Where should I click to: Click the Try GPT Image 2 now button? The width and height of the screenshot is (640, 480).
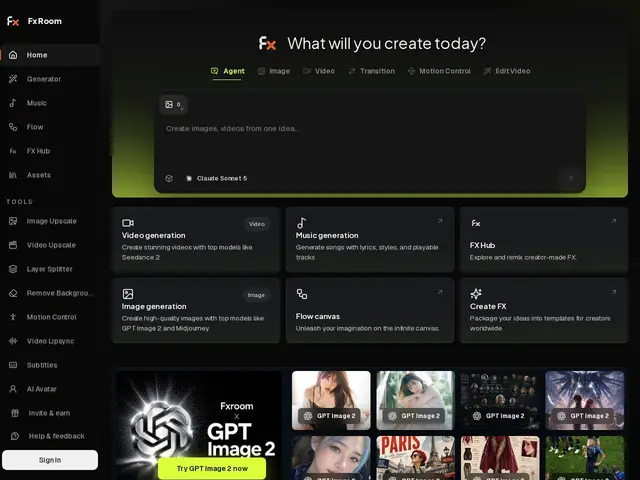(212, 469)
